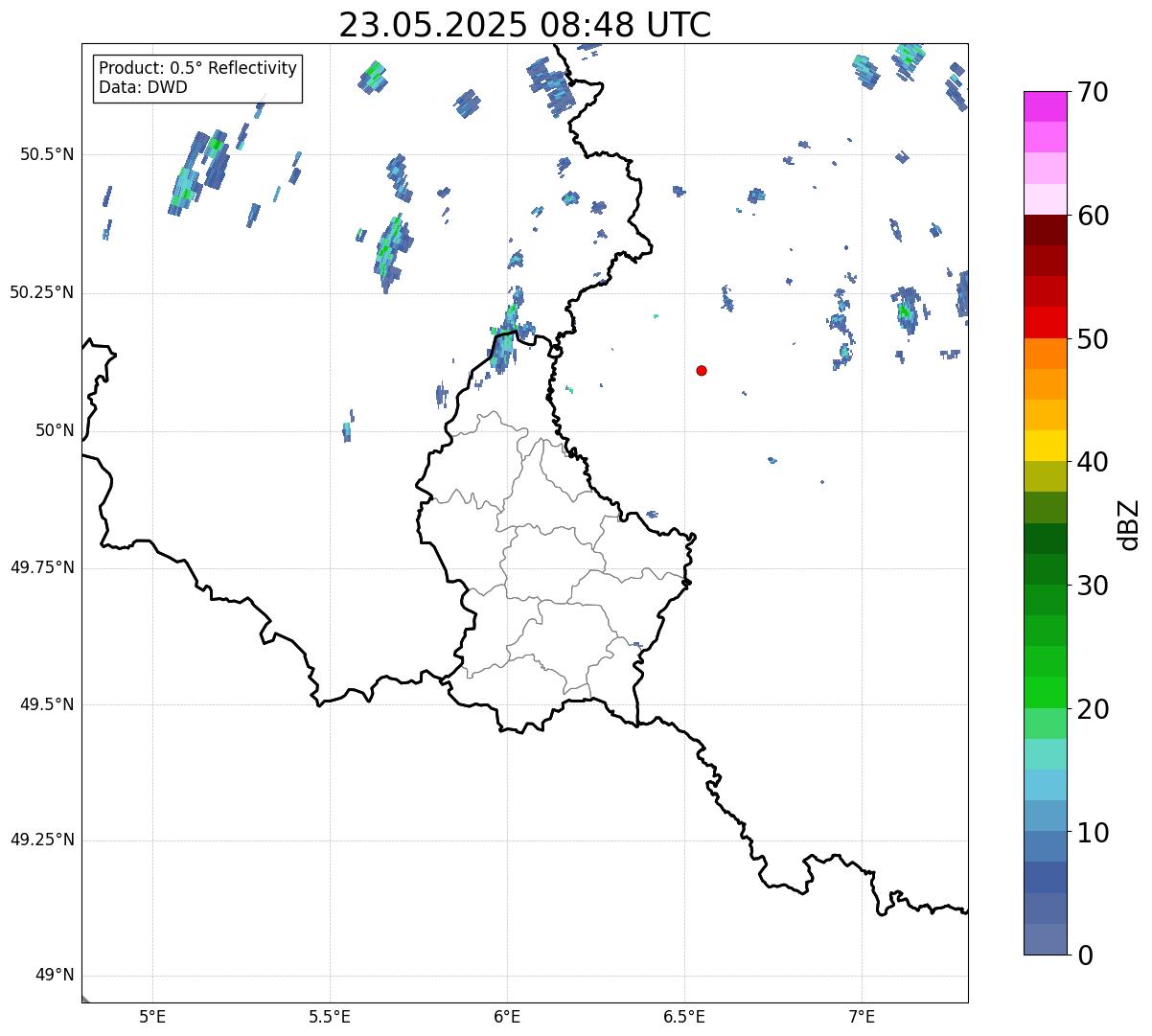Click the 5°E longitude label
Image resolution: width=1152 pixels, height=1036 pixels.
152,1017
